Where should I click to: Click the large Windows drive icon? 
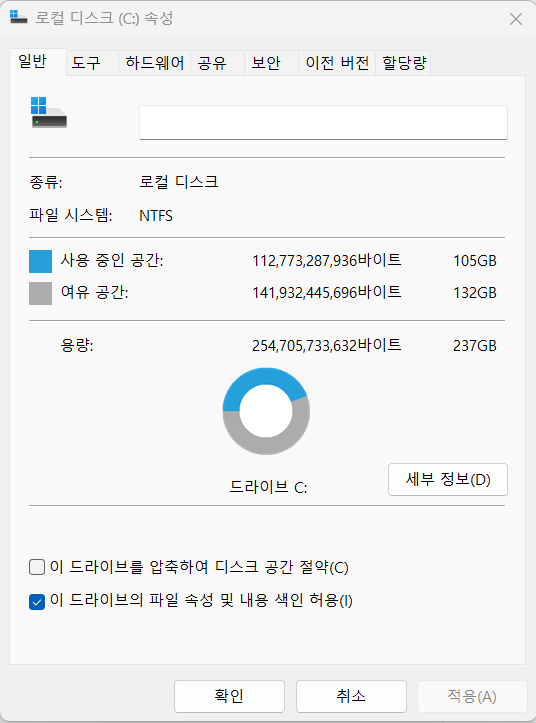click(49, 112)
